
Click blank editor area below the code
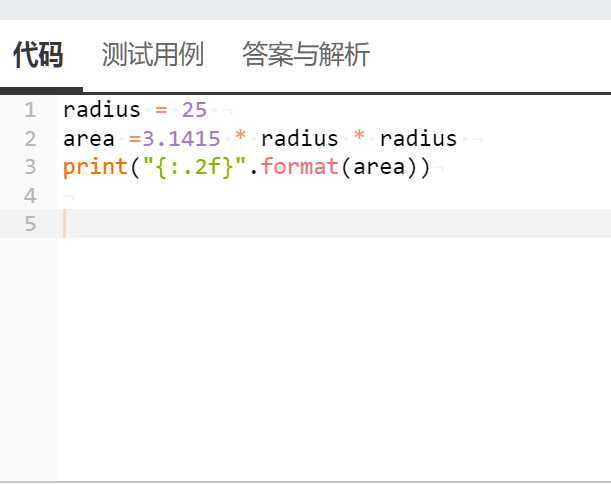pos(334,358)
